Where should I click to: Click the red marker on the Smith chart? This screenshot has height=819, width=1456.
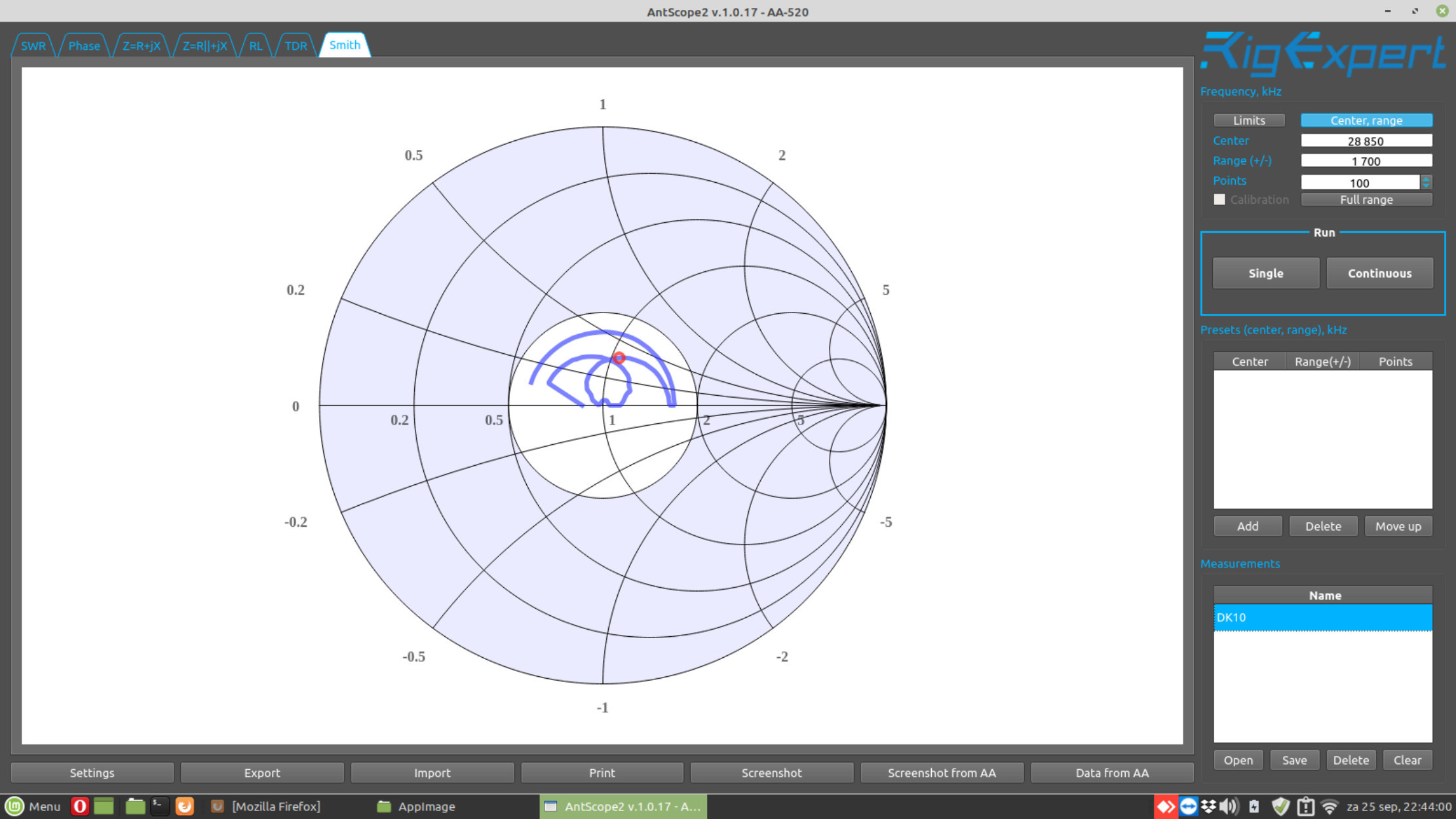coord(619,358)
